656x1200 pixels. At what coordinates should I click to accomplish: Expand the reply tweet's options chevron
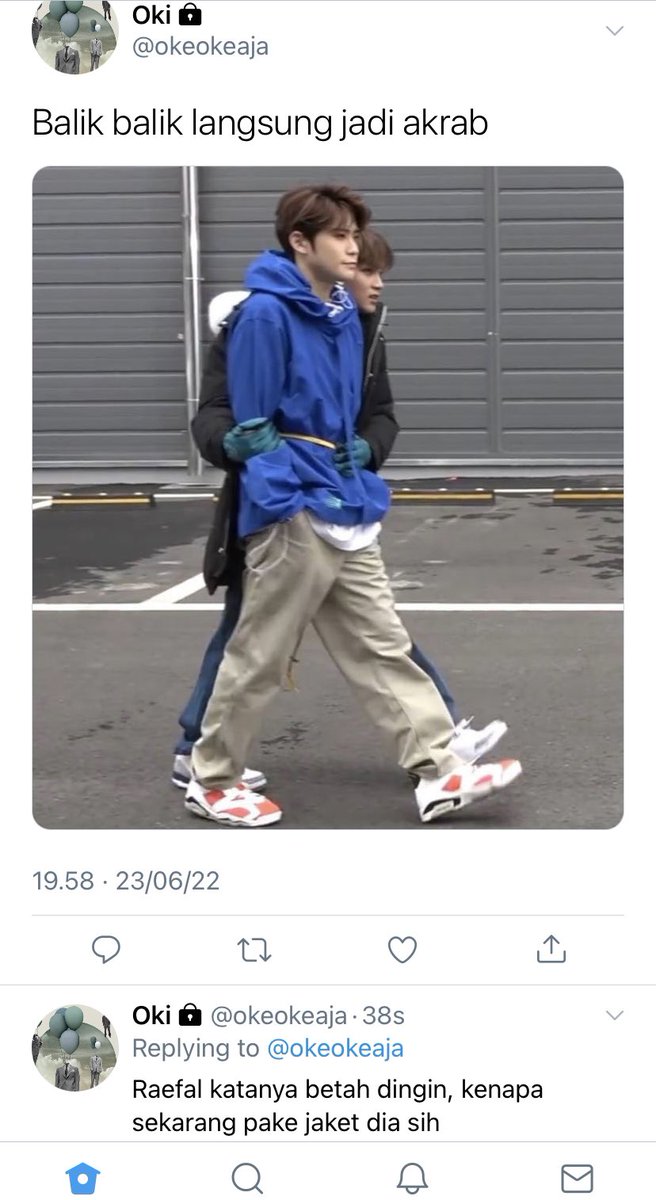pos(615,1016)
